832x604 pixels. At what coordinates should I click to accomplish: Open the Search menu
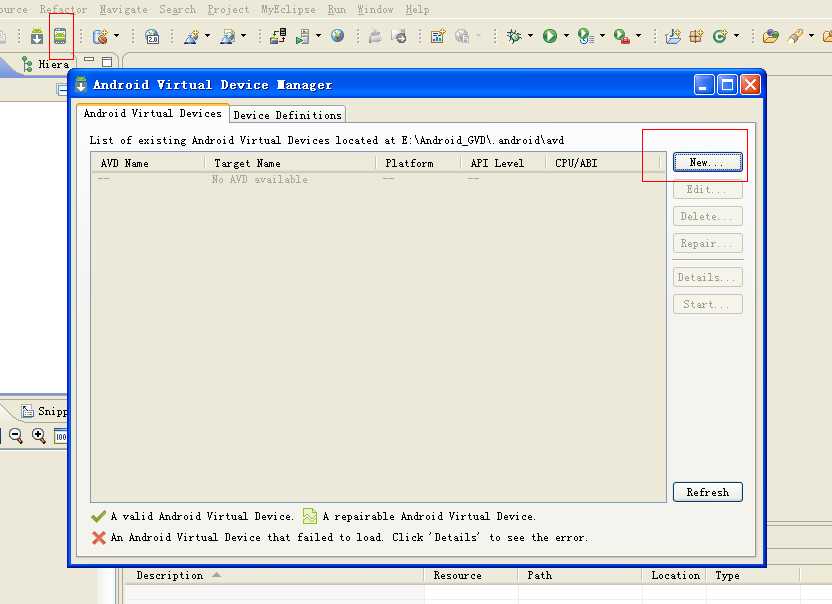[x=178, y=10]
